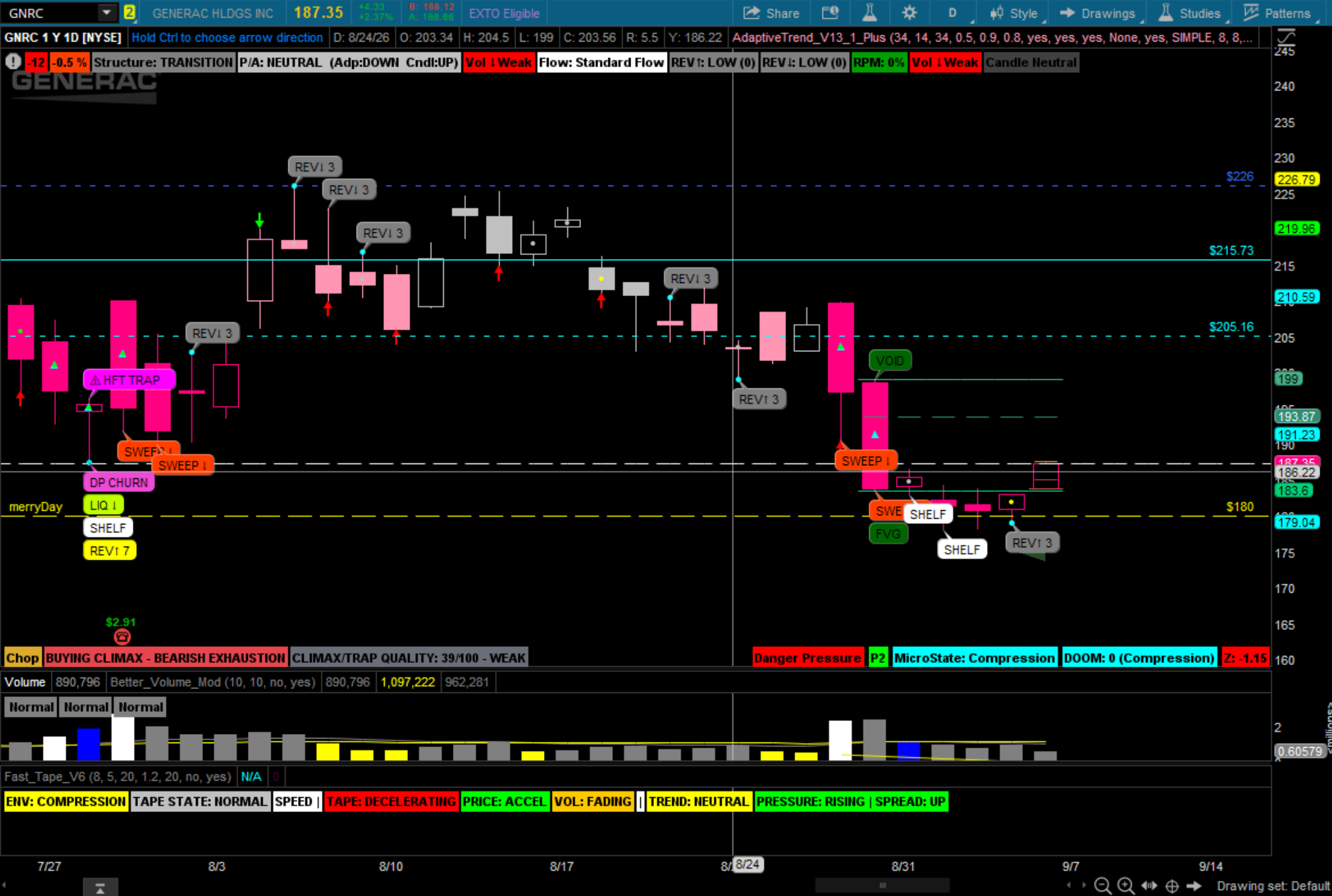Click the LIQ↓ chart bubble

pyautogui.click(x=103, y=505)
